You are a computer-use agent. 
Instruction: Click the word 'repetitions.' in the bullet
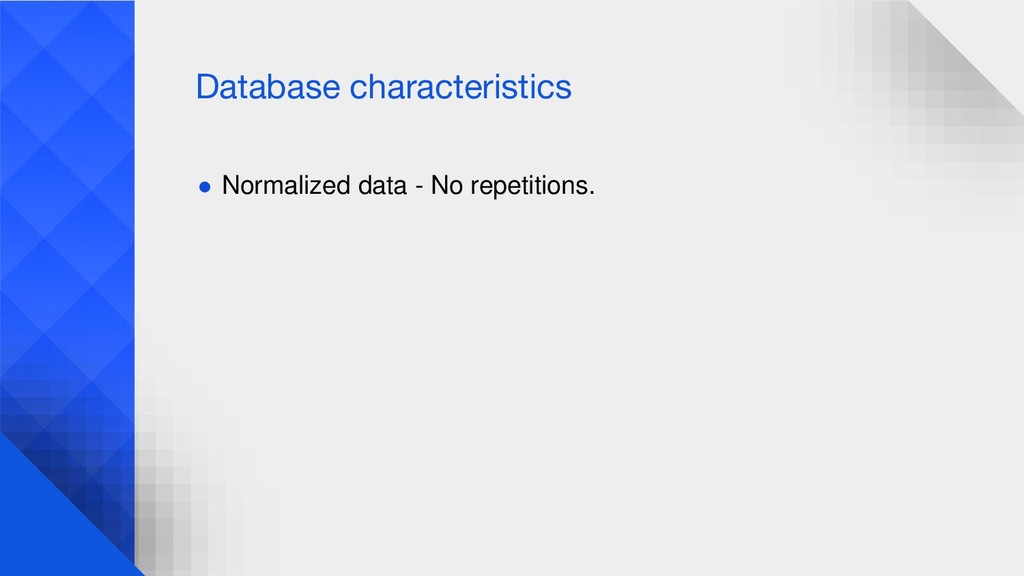pos(533,187)
